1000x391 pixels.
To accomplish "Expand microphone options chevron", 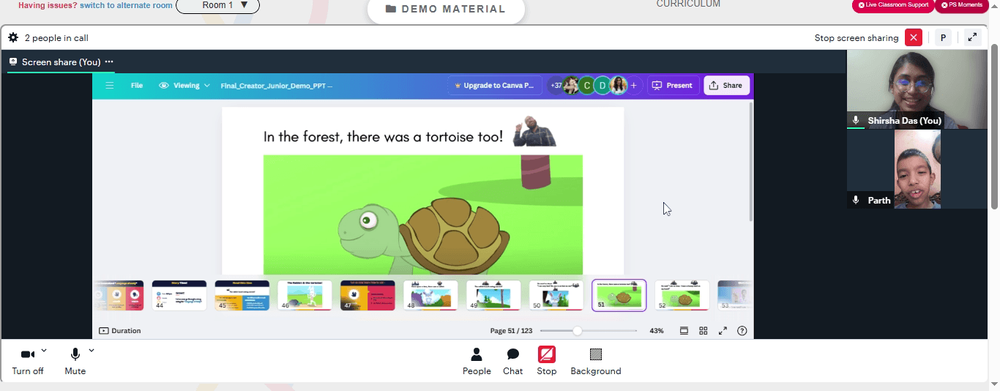I will click(91, 350).
